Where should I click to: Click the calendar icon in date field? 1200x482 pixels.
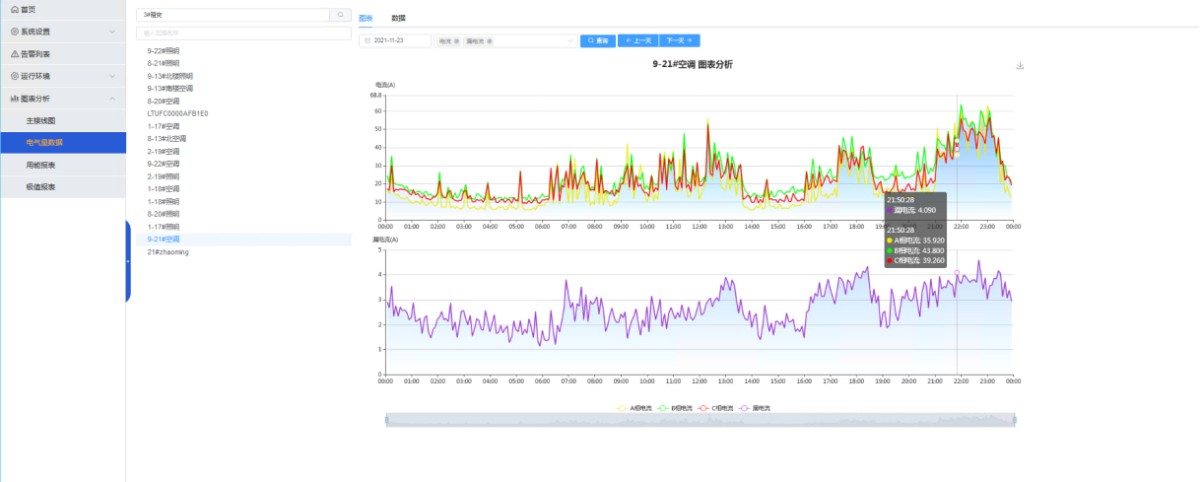(x=367, y=41)
